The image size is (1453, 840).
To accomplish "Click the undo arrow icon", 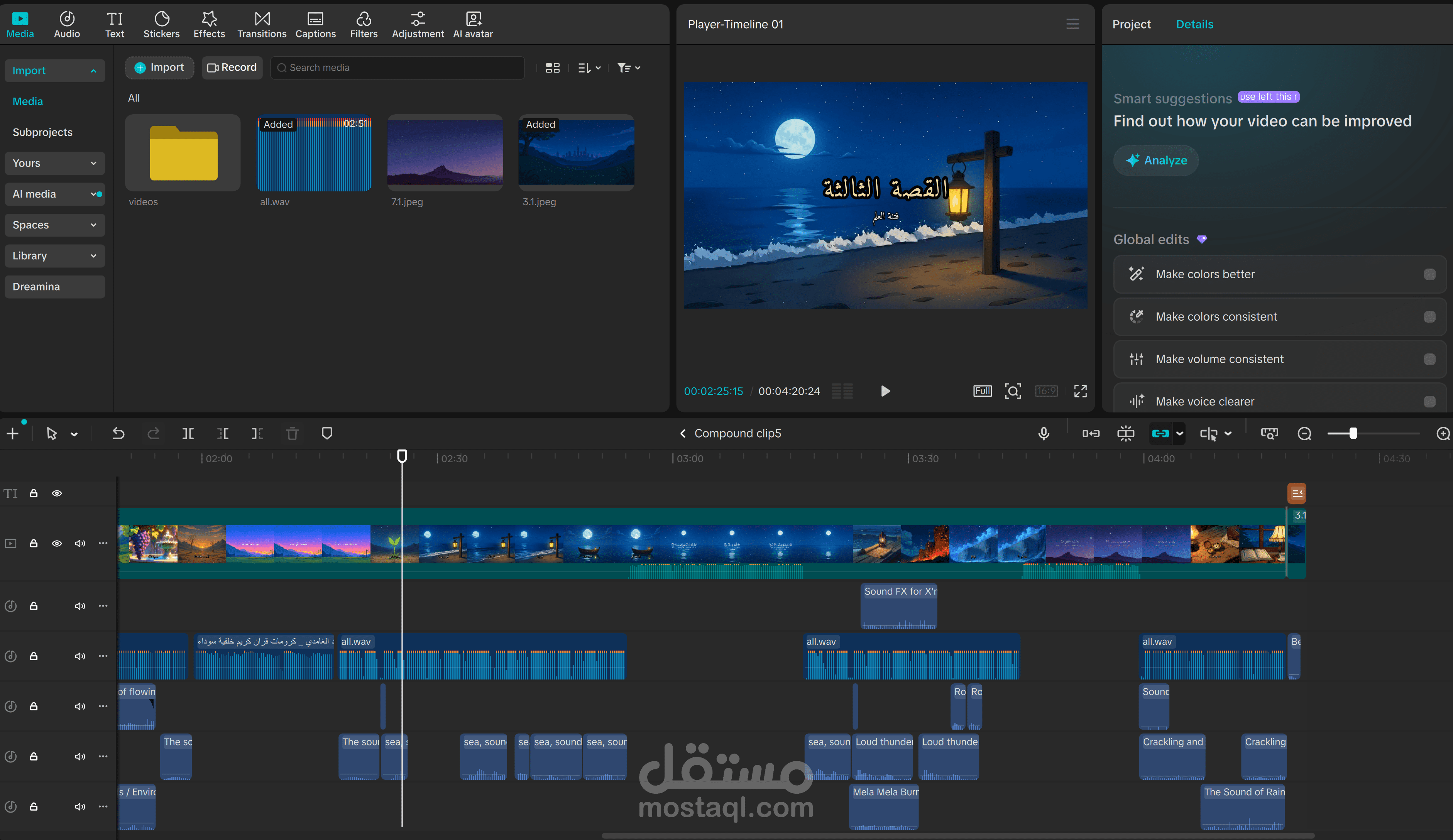I will 118,434.
